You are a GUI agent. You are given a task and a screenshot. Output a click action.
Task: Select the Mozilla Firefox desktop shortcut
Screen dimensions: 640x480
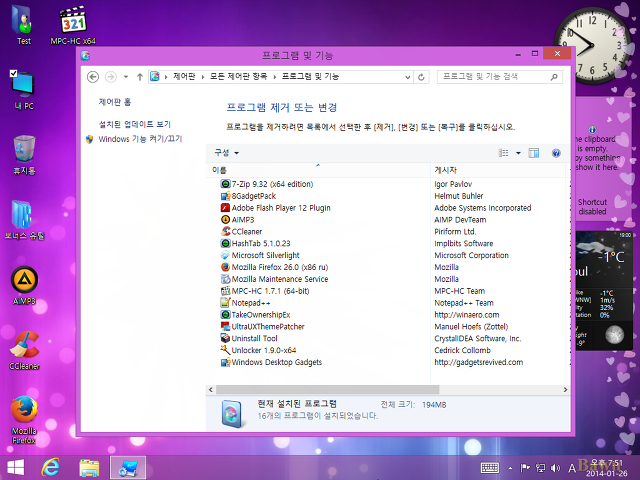pyautogui.click(x=24, y=420)
